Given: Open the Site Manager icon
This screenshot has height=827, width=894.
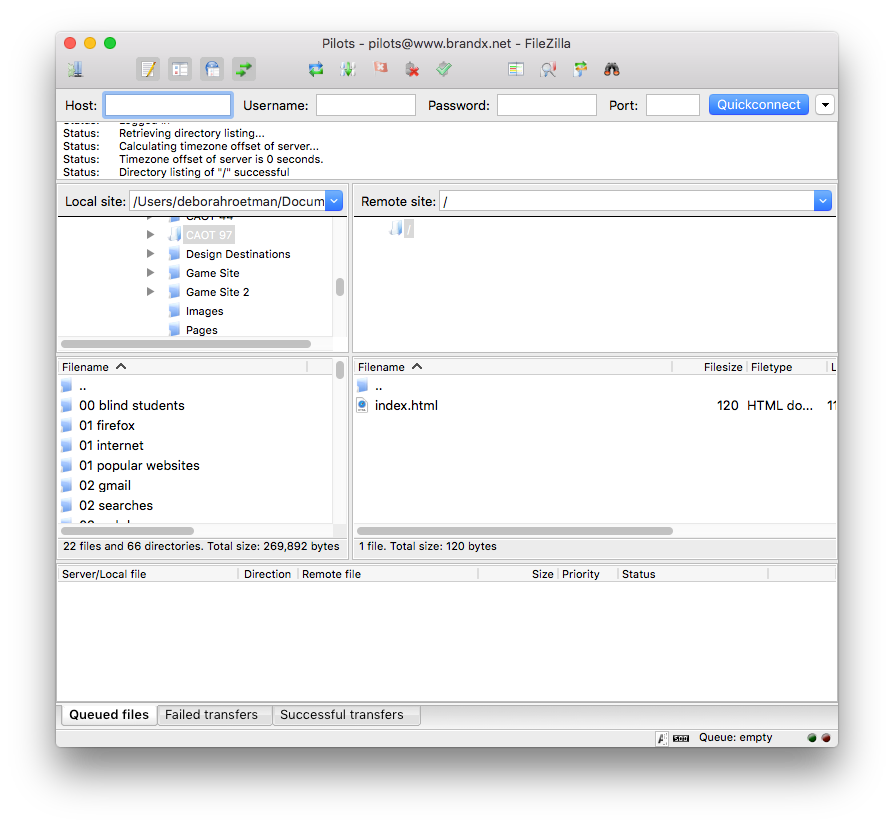Looking at the screenshot, I should (x=75, y=70).
